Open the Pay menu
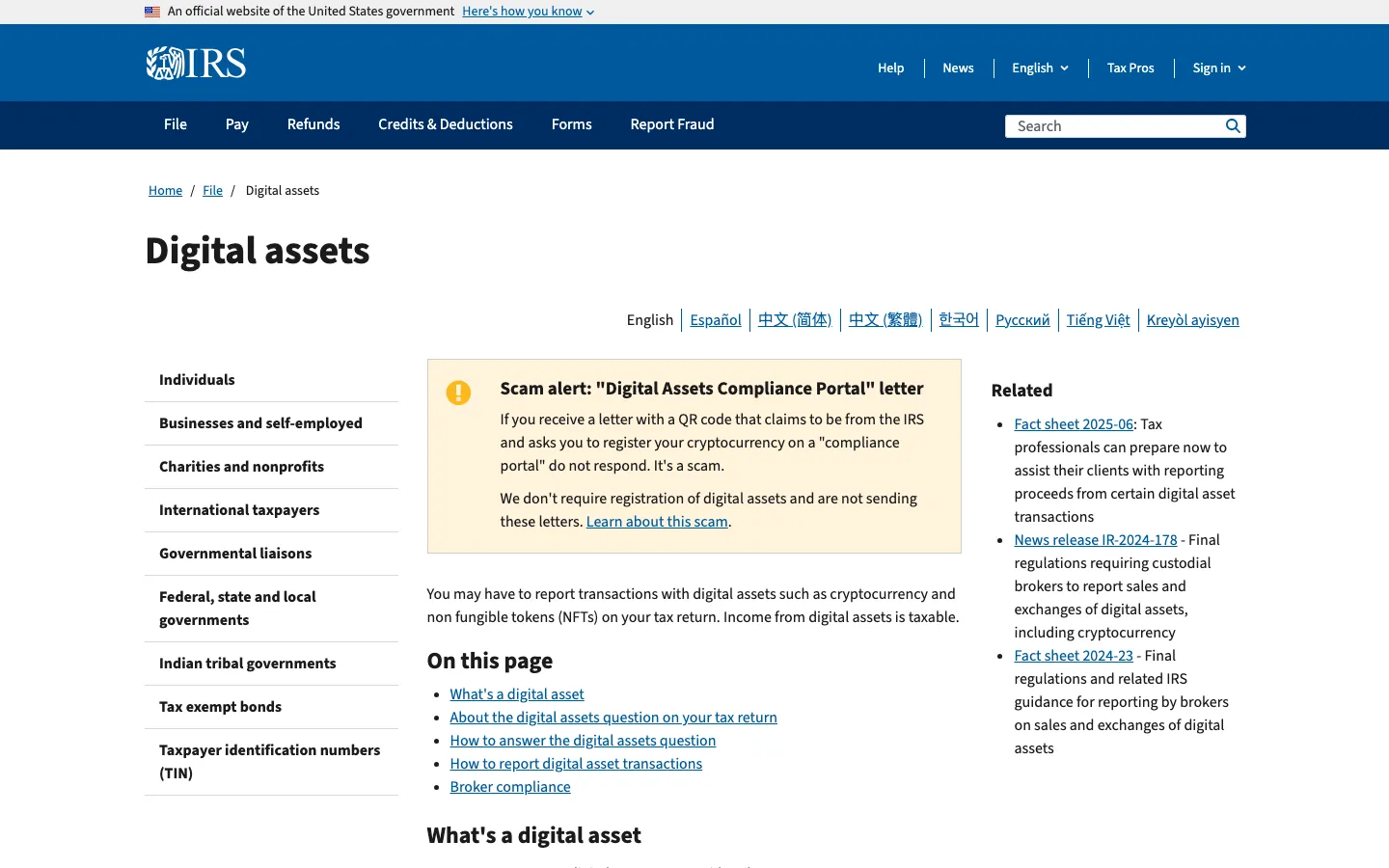 pyautogui.click(x=237, y=124)
